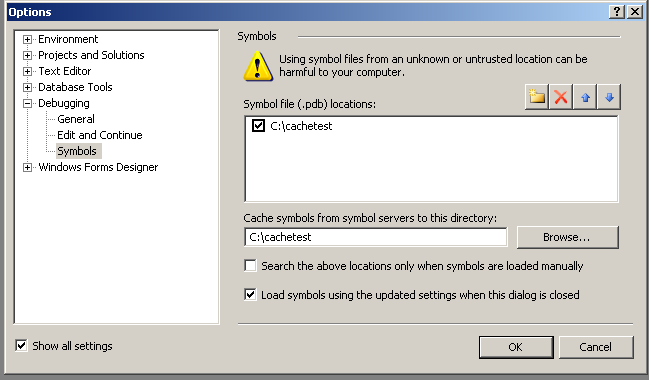Toggle load symbols when dialog is closed

click(250, 295)
